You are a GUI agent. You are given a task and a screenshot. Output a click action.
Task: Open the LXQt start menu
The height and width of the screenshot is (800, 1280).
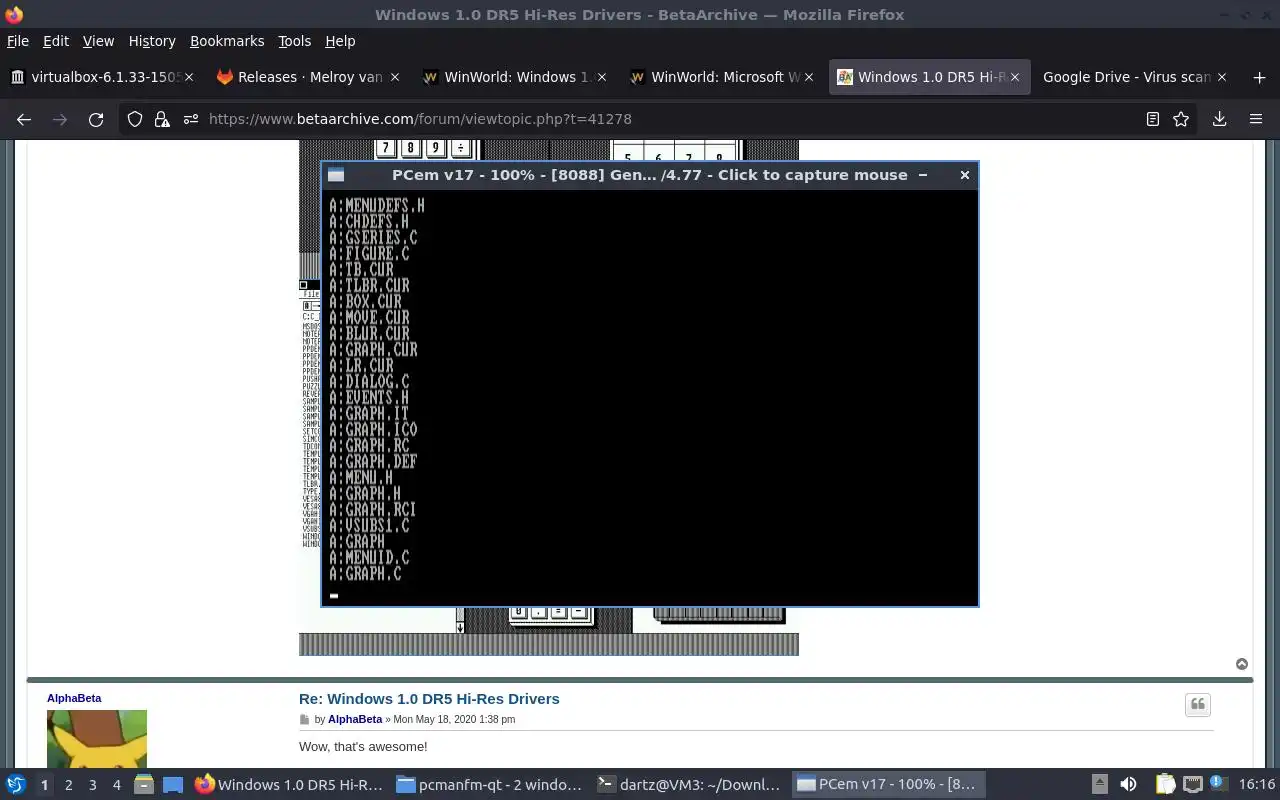15,785
